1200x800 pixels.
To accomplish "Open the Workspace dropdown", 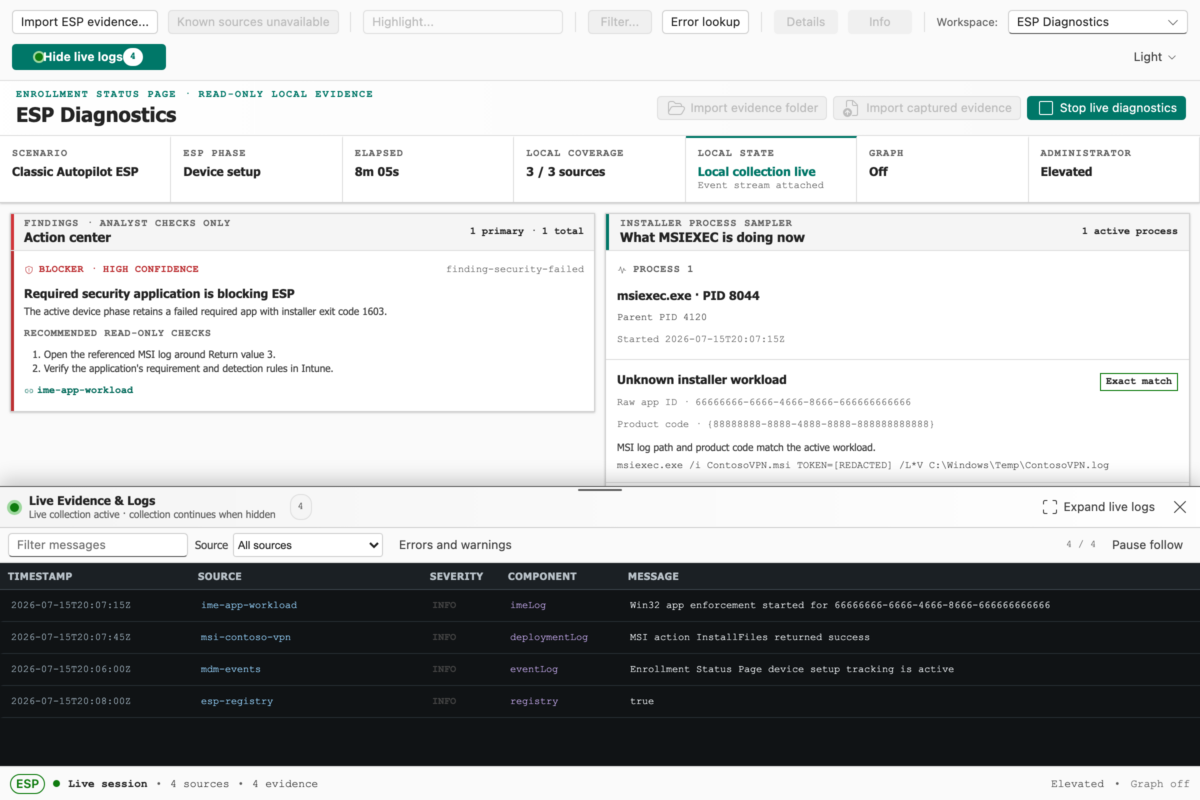I will coord(1097,22).
